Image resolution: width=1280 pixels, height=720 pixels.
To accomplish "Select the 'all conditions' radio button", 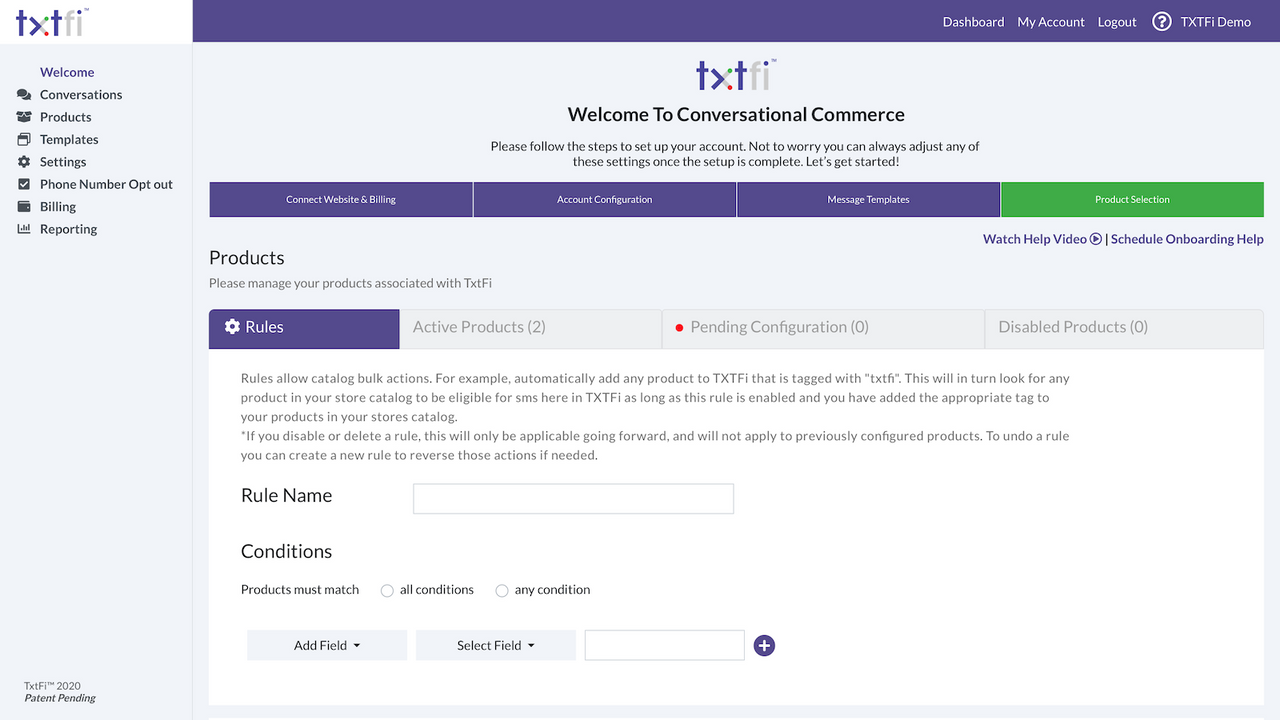I will (387, 590).
